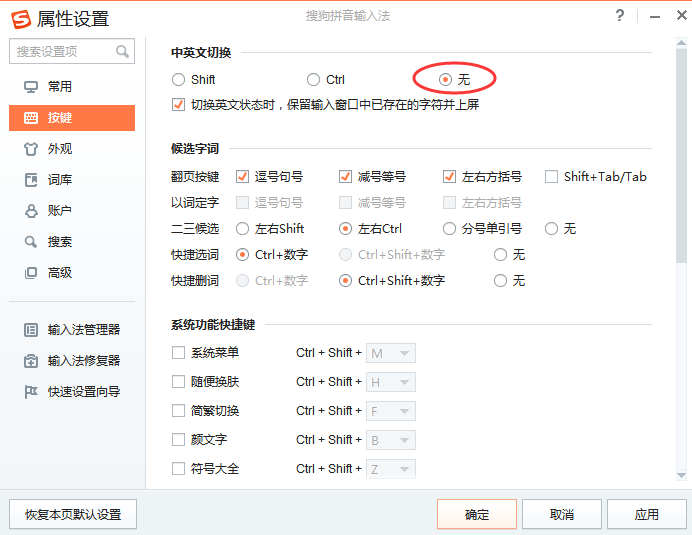The width and height of the screenshot is (692, 535).
Task: Toggle 减号等号 for 翻页按键
Action: coord(345,177)
